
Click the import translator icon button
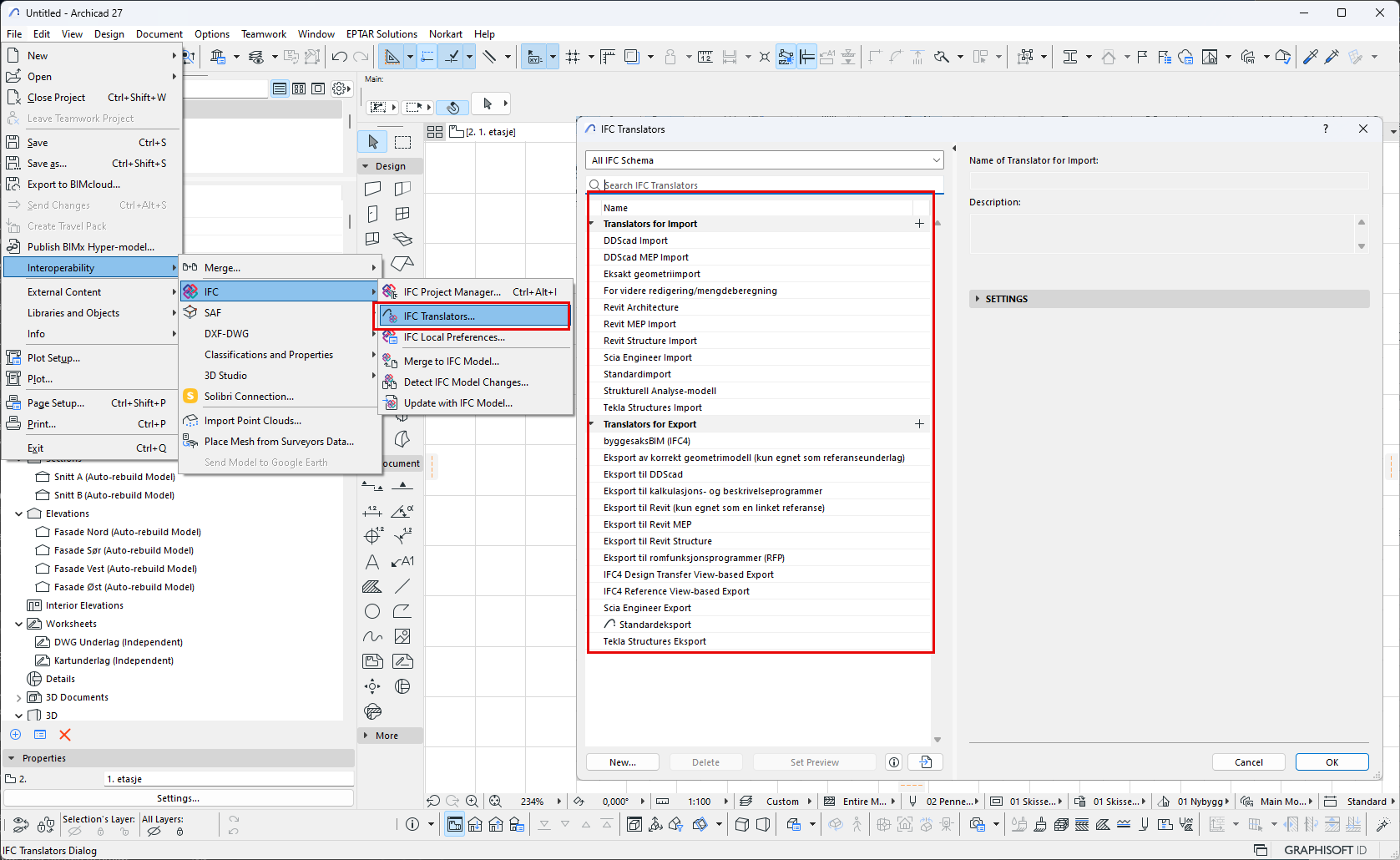[925, 762]
